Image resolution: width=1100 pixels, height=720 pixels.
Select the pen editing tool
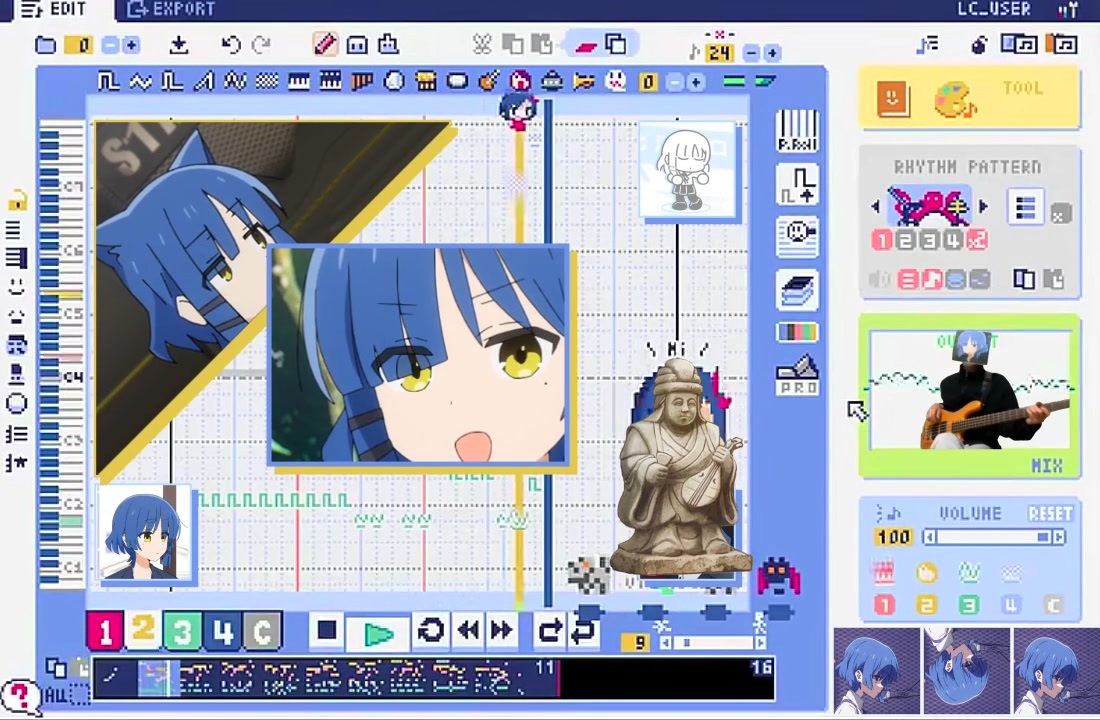coord(325,44)
